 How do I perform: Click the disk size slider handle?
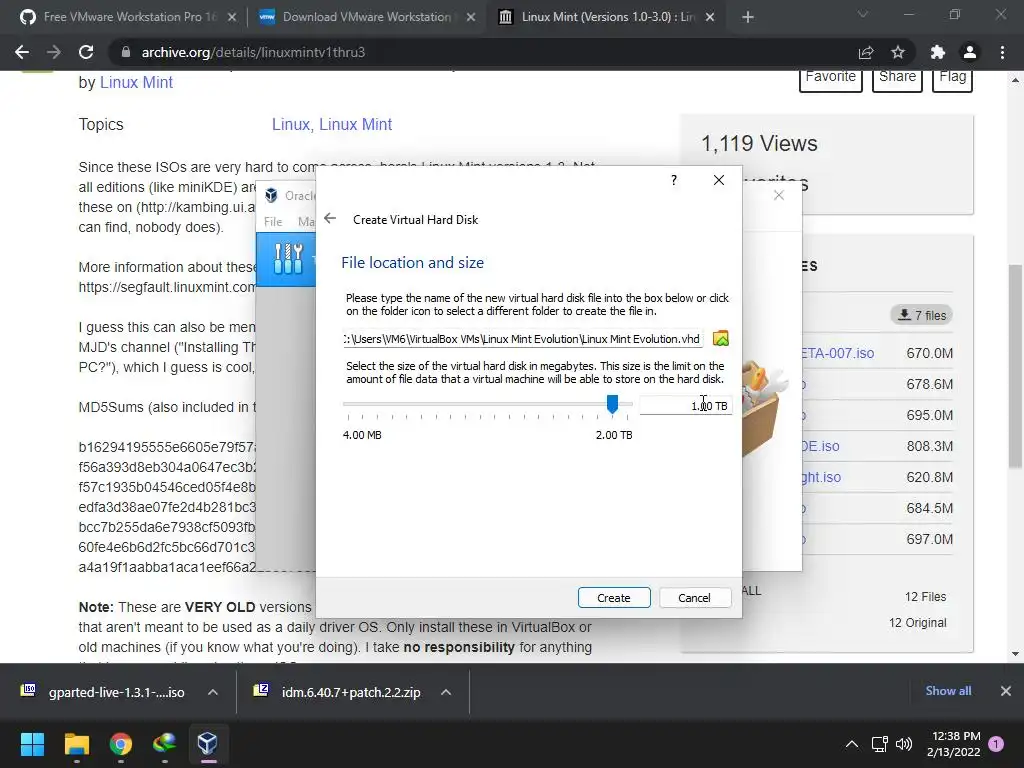612,404
